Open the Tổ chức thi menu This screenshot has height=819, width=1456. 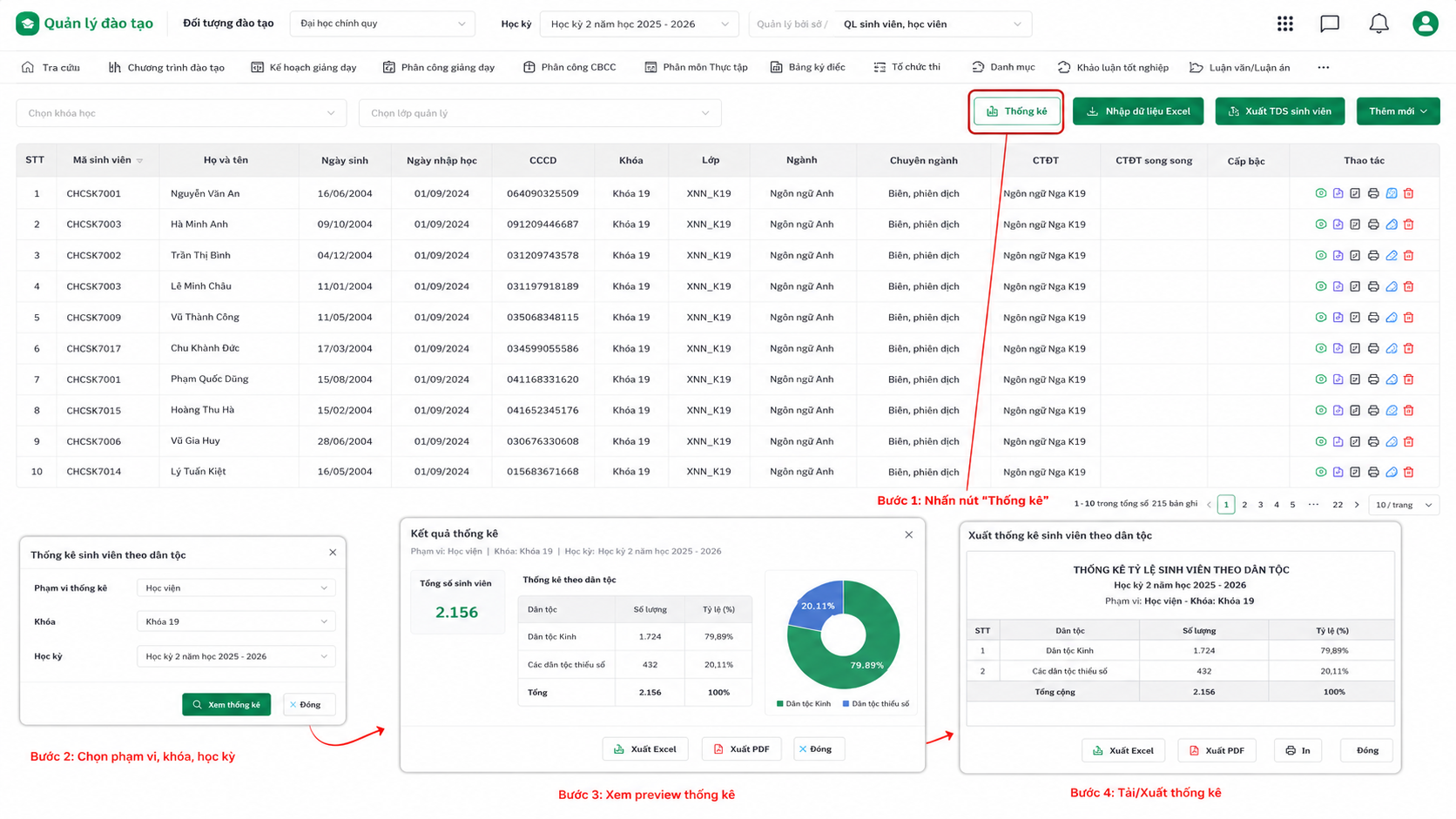point(907,67)
